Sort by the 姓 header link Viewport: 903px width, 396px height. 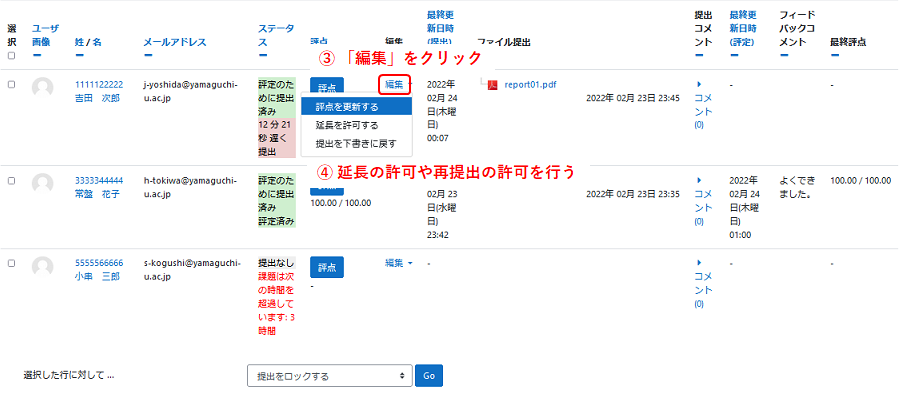(78, 42)
